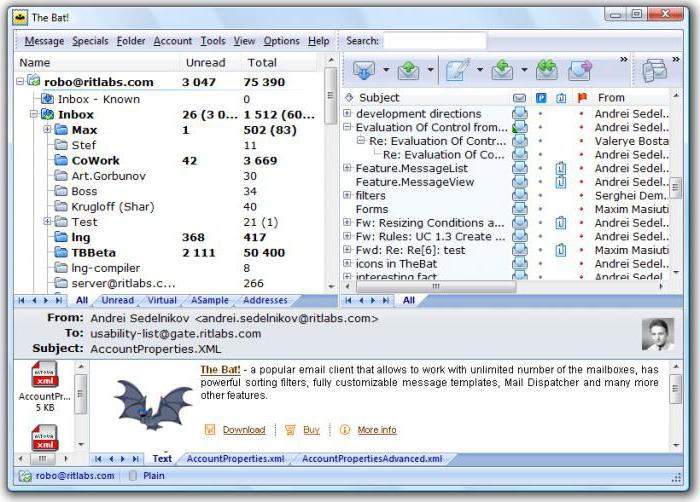Open dropdown arrow next to new message icon
The width and height of the screenshot is (700, 502).
coord(480,70)
